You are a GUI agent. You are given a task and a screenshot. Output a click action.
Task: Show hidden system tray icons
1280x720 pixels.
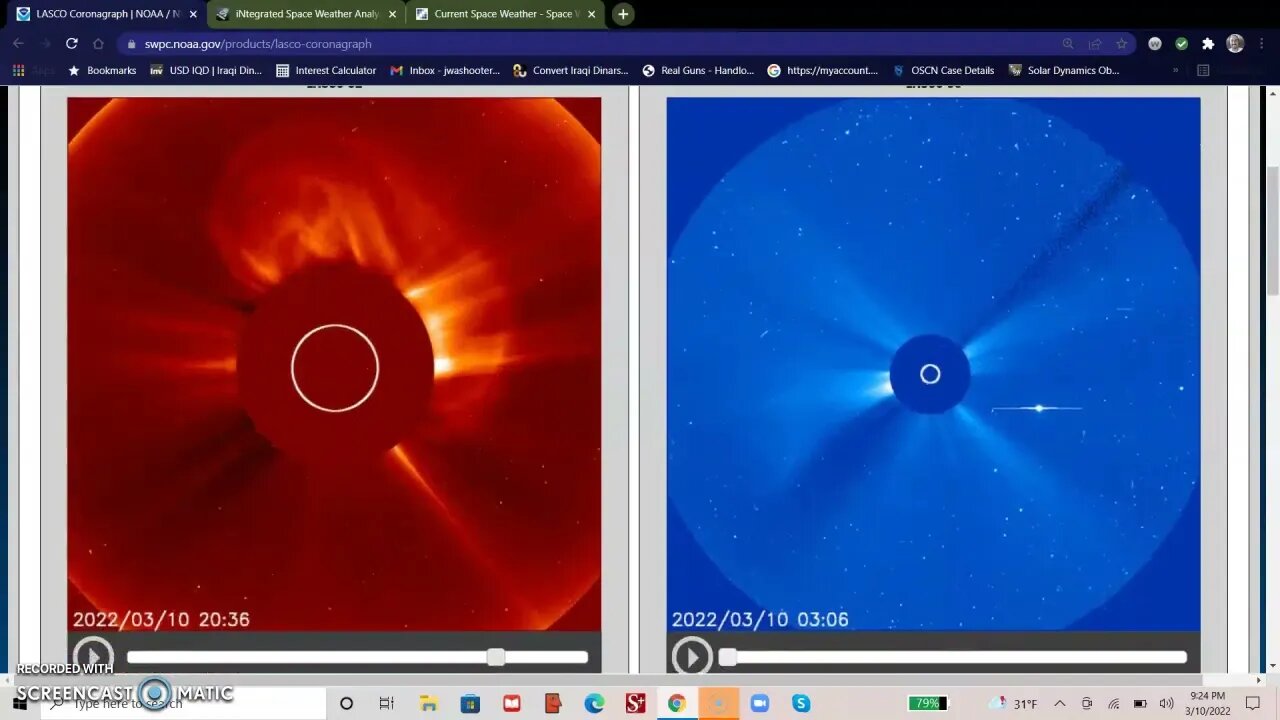click(1060, 704)
